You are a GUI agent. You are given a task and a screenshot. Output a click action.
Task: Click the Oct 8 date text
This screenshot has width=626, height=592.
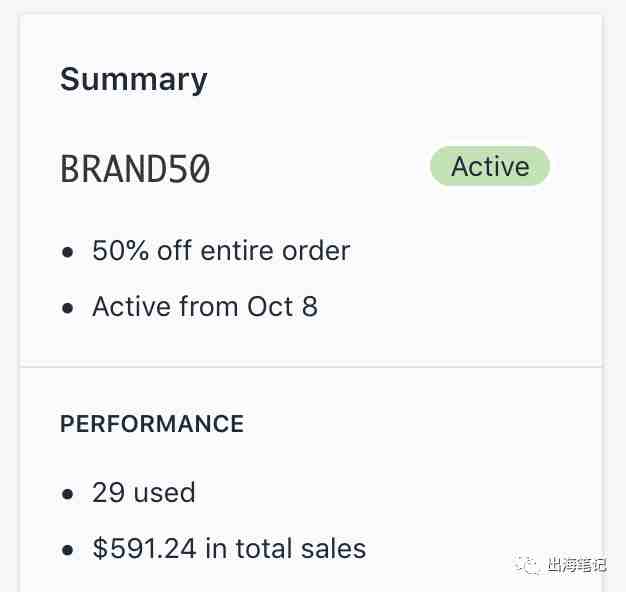[x=282, y=307]
